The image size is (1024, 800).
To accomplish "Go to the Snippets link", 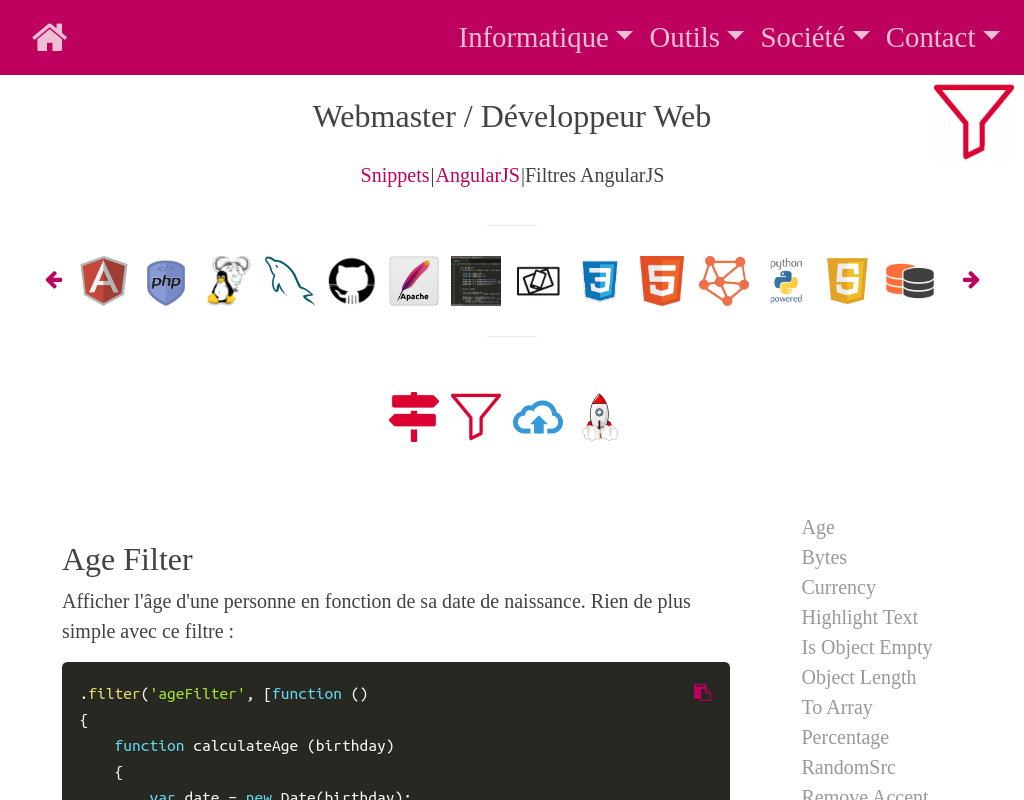I will point(395,175).
